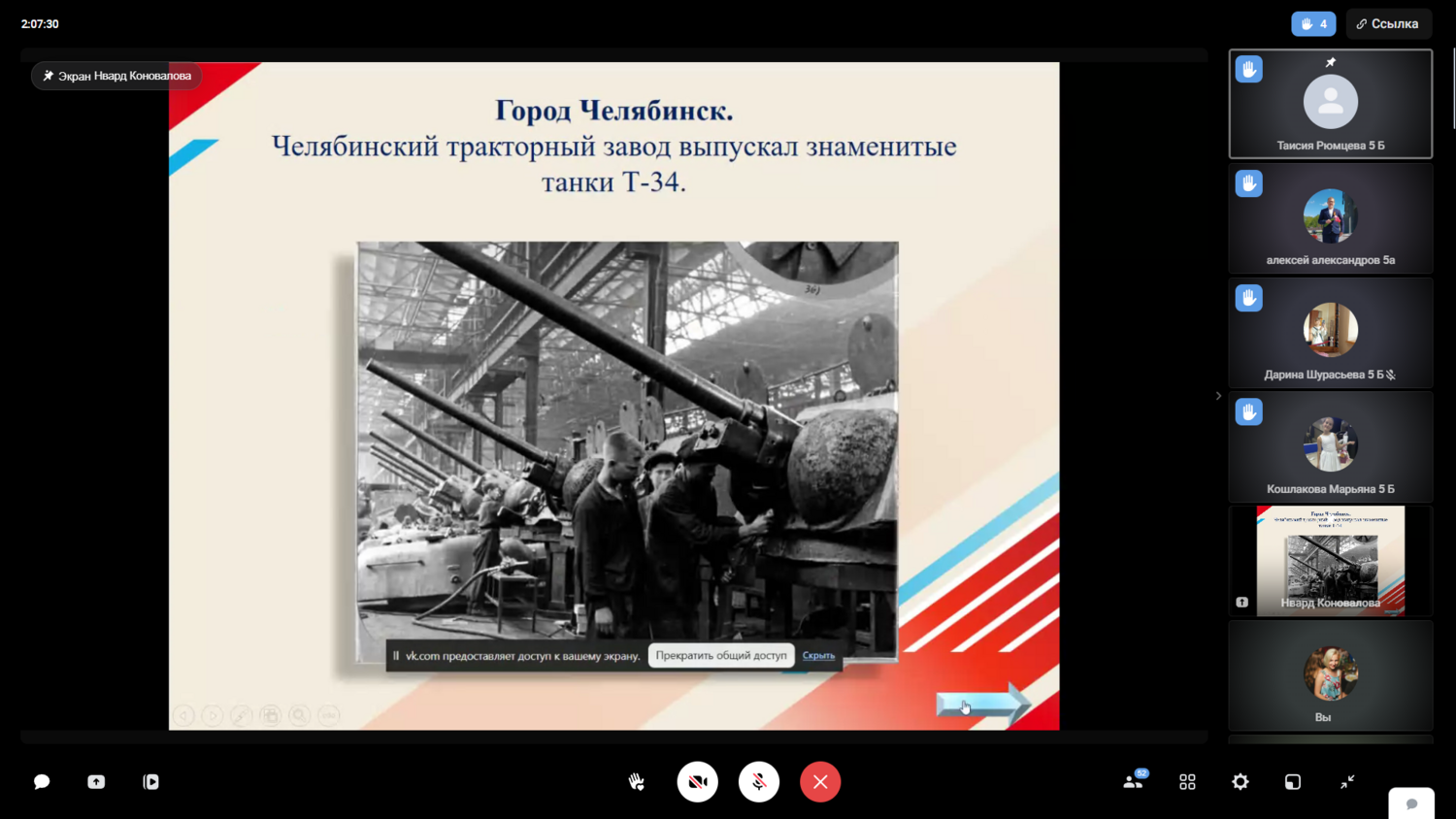
Task: End the call with the red X button
Action: (x=820, y=781)
